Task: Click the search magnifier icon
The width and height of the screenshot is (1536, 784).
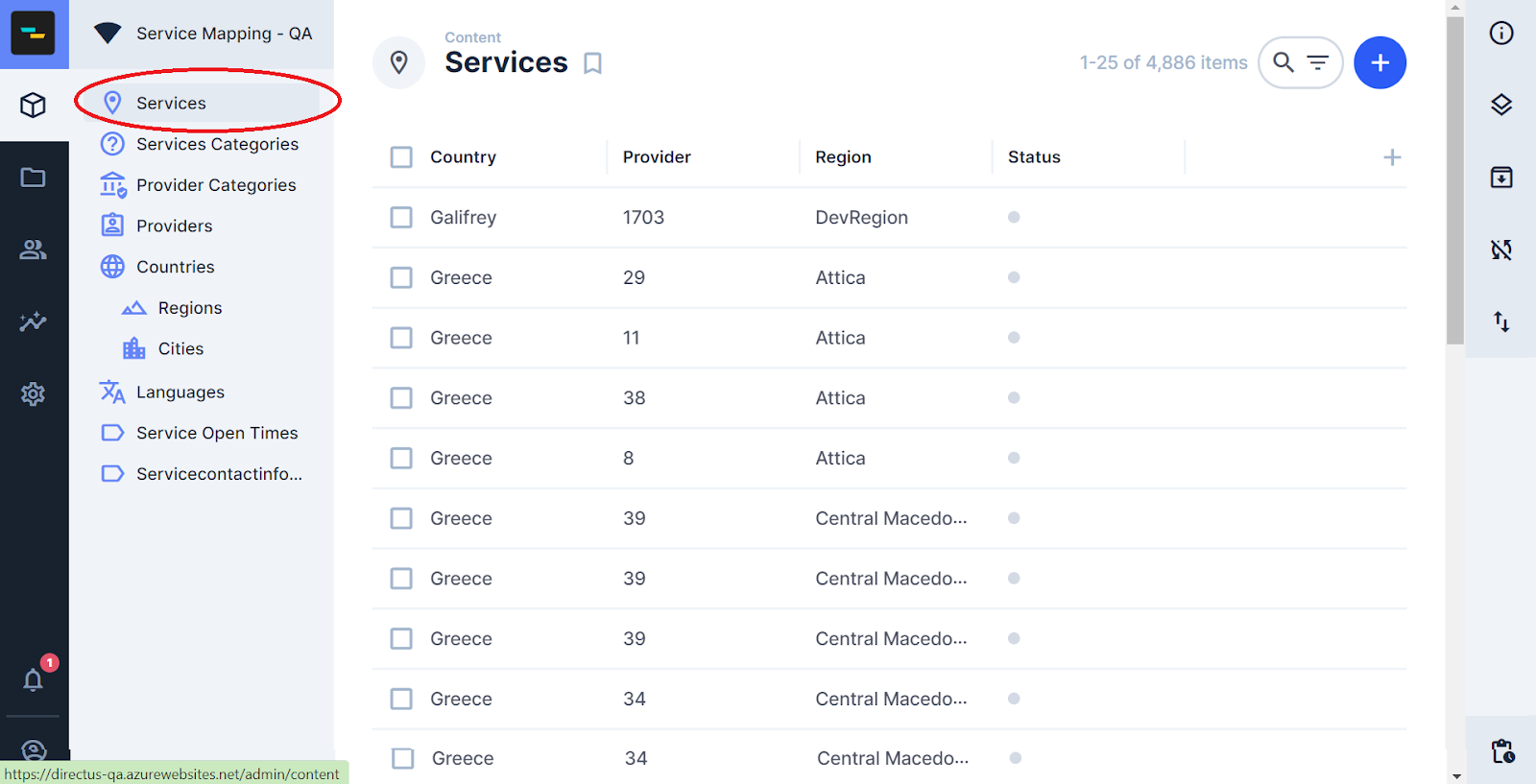Action: (x=1284, y=62)
